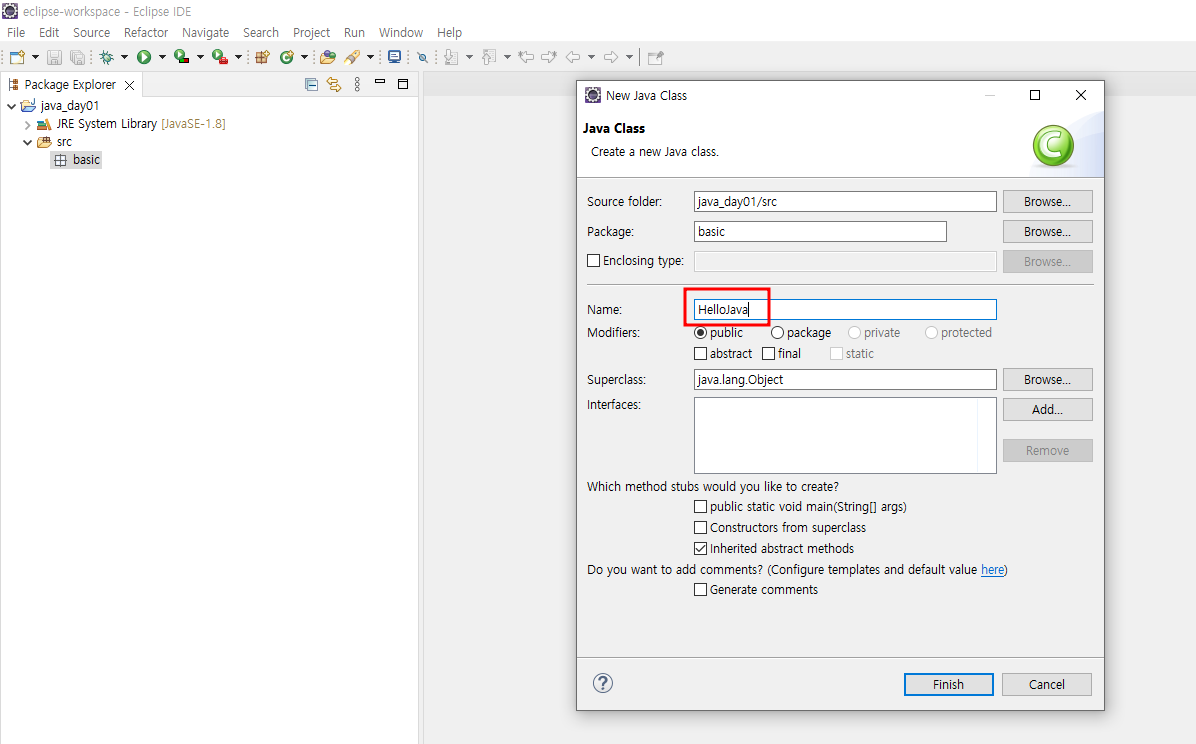Open the Coverage dropdown arrow
This screenshot has width=1196, height=744.
click(200, 57)
